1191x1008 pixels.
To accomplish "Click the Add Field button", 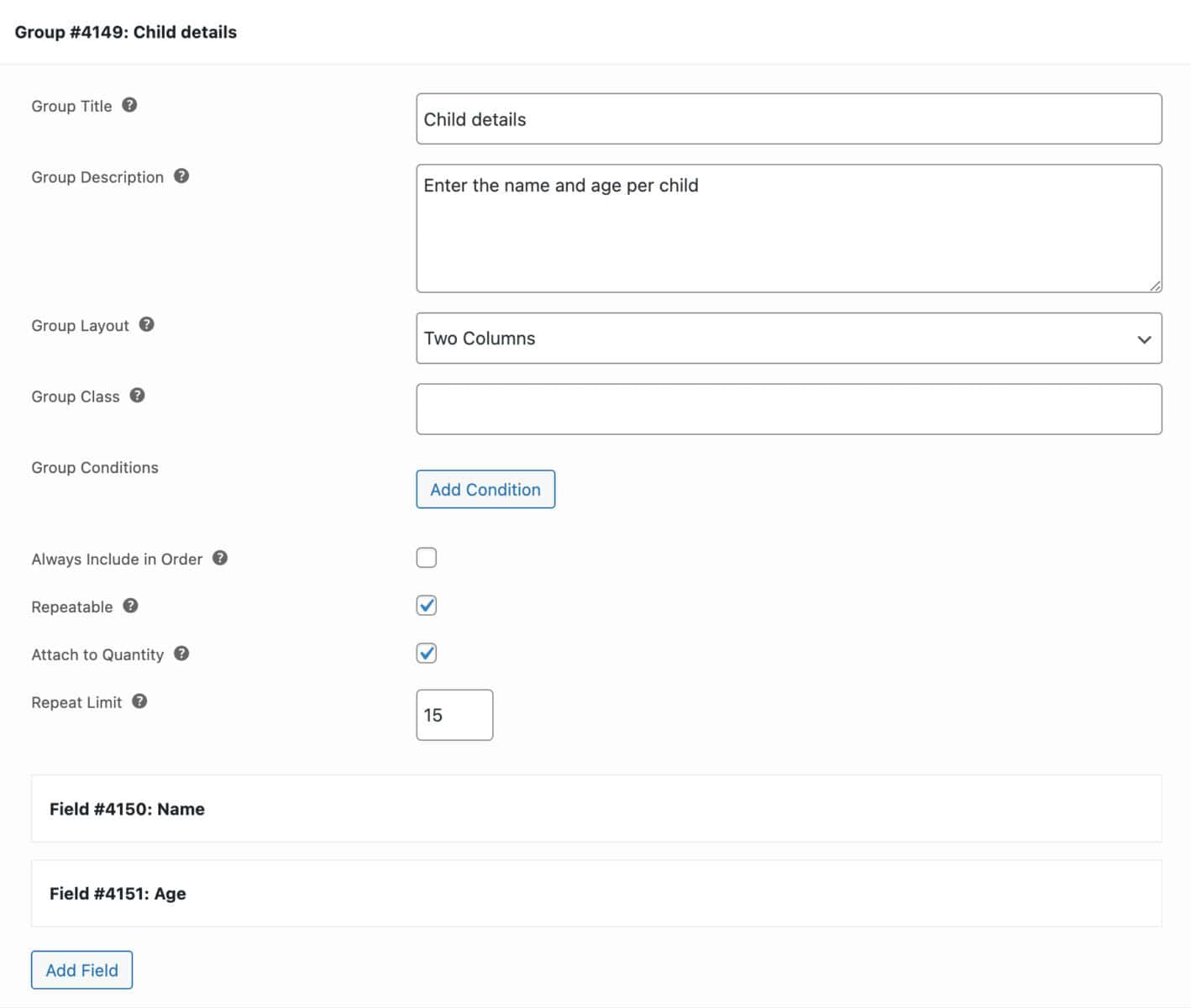I will (82, 970).
